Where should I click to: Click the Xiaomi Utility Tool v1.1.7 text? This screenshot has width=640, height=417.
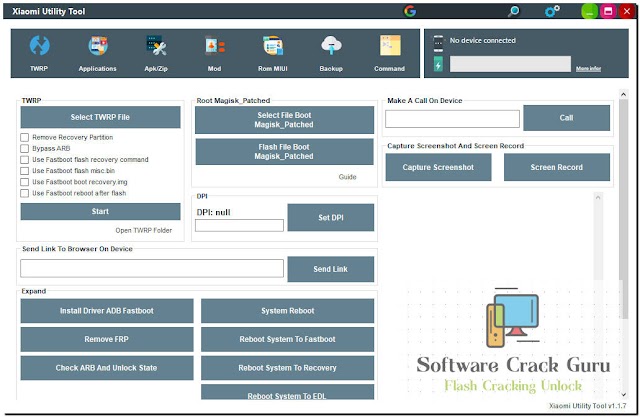point(587,406)
